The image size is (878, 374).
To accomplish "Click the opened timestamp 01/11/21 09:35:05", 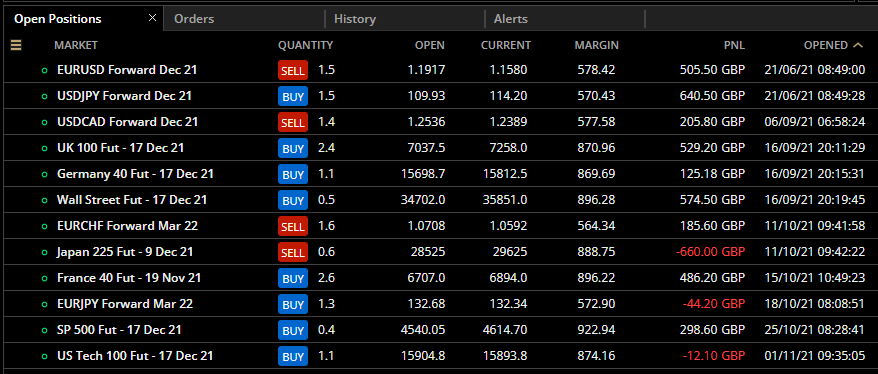I will tap(815, 356).
